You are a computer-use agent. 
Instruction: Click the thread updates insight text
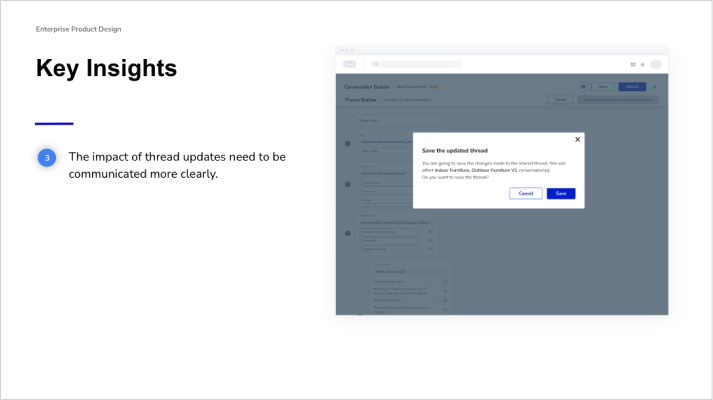tap(177, 165)
